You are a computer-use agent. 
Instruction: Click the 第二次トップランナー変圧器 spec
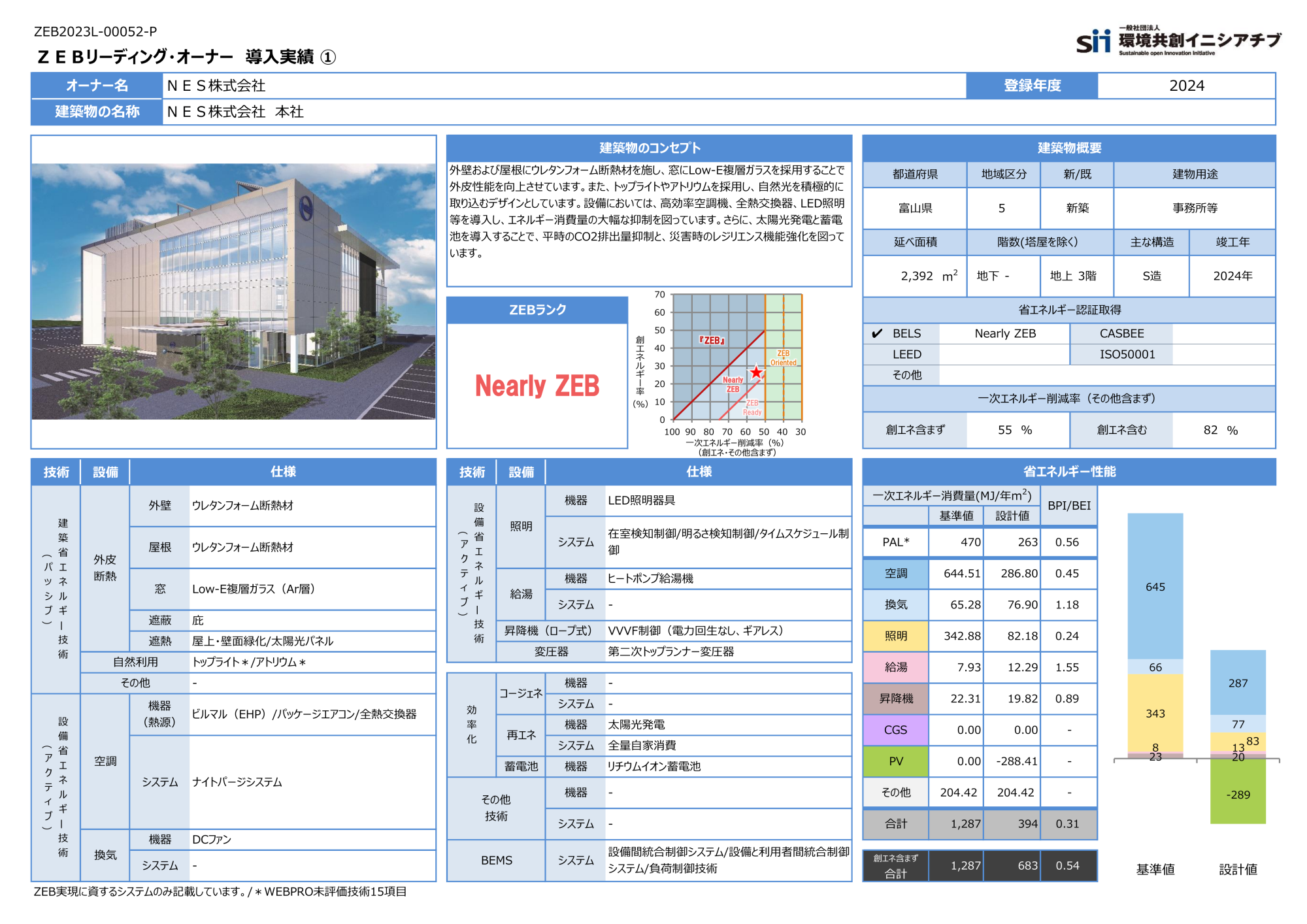[670, 652]
